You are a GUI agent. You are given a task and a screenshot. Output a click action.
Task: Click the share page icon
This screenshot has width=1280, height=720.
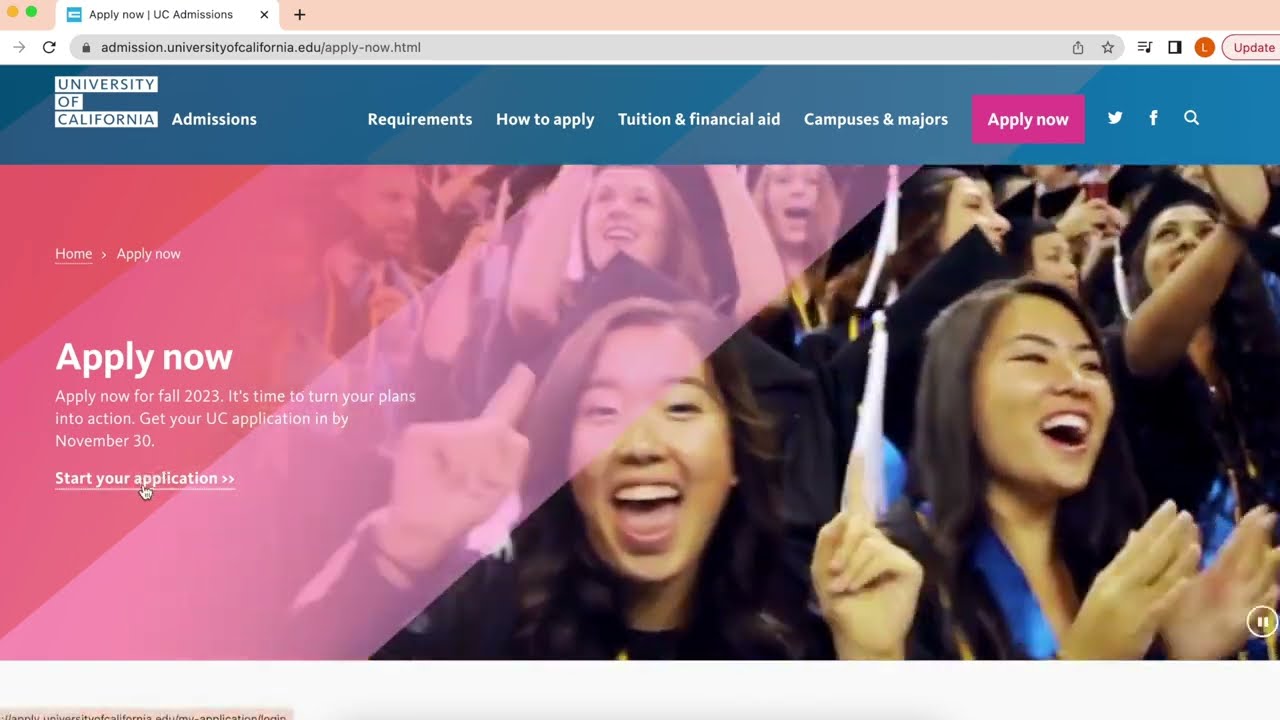1078,47
